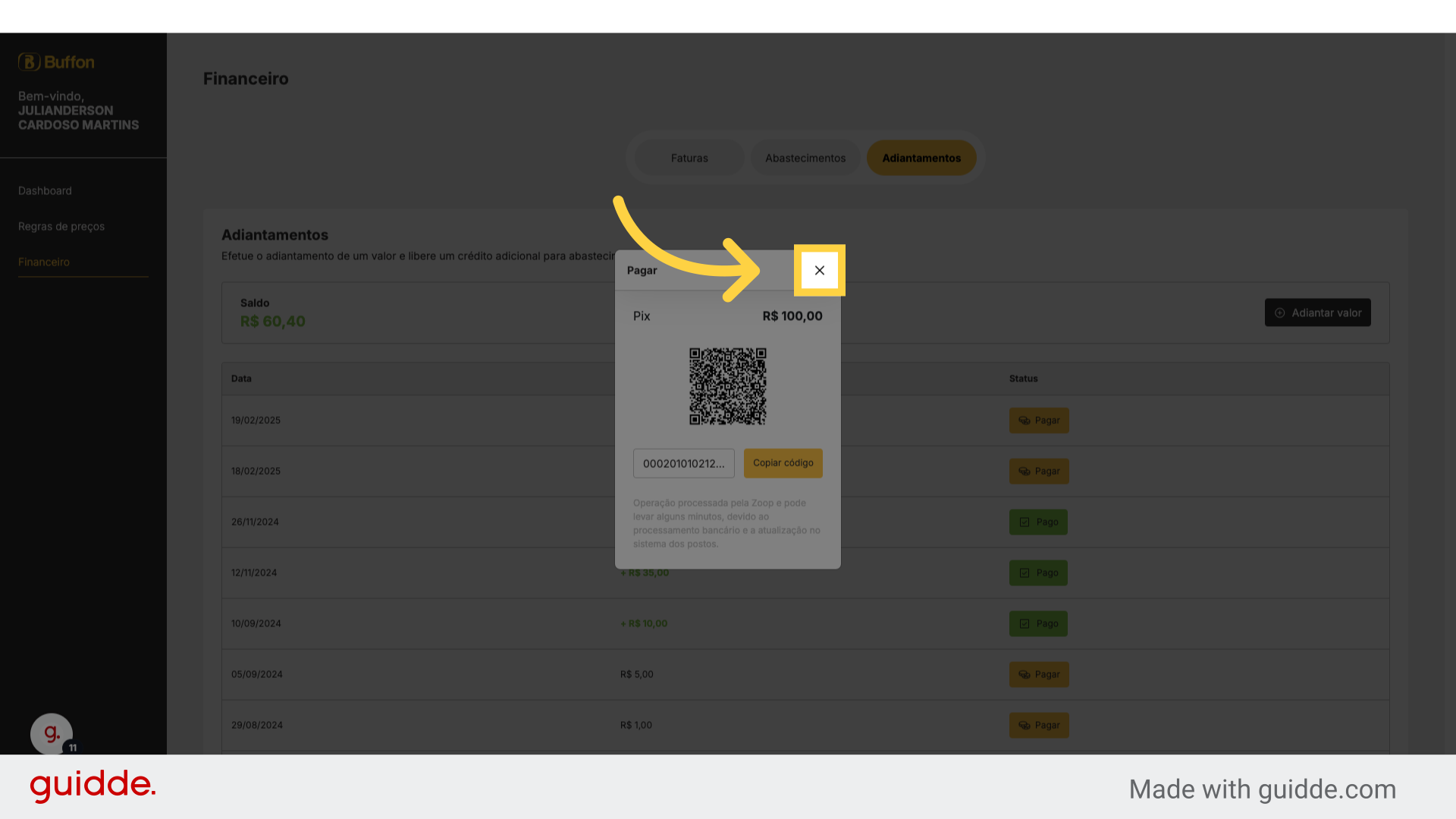Image resolution: width=1456 pixels, height=819 pixels.
Task: Open Dashboard in the sidebar
Action: [x=45, y=190]
